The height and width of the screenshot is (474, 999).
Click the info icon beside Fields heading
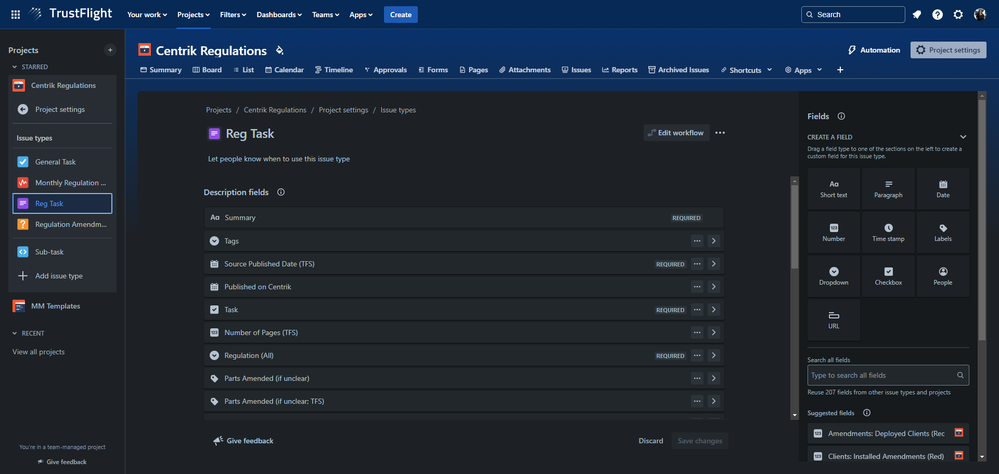coord(841,117)
